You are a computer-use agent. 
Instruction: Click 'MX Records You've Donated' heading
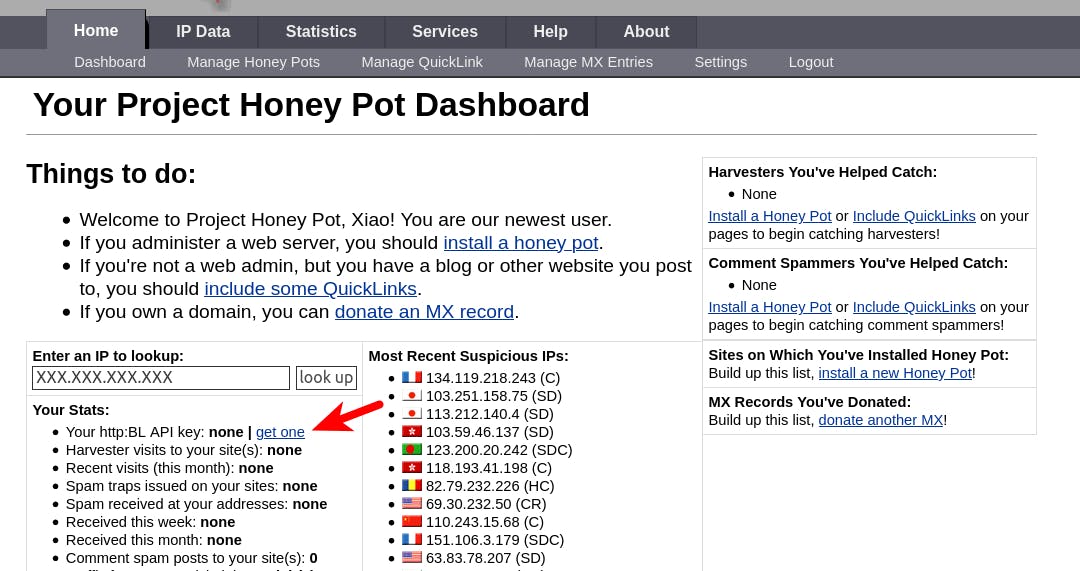809,402
